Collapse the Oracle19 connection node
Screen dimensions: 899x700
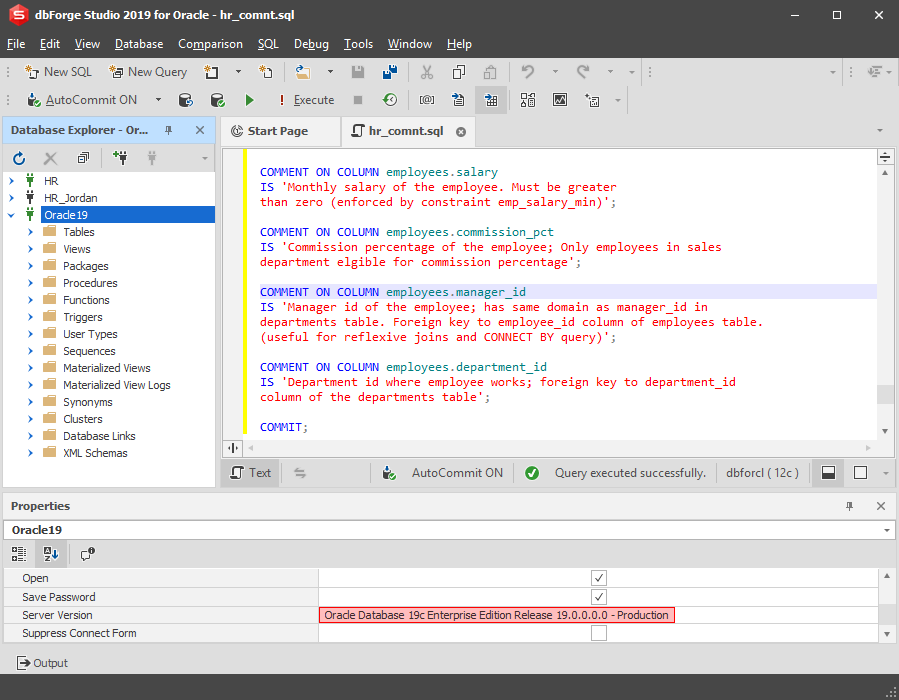click(11, 216)
